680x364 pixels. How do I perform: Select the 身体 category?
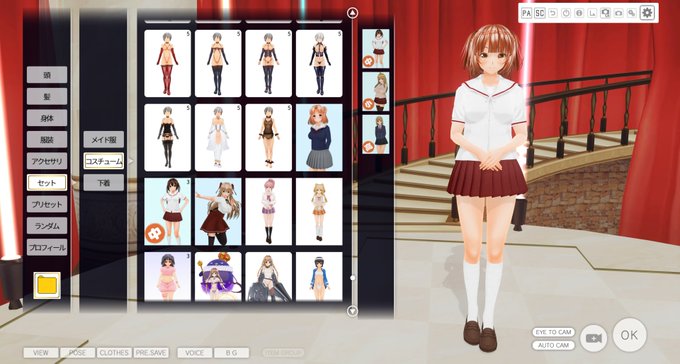[x=47, y=118]
